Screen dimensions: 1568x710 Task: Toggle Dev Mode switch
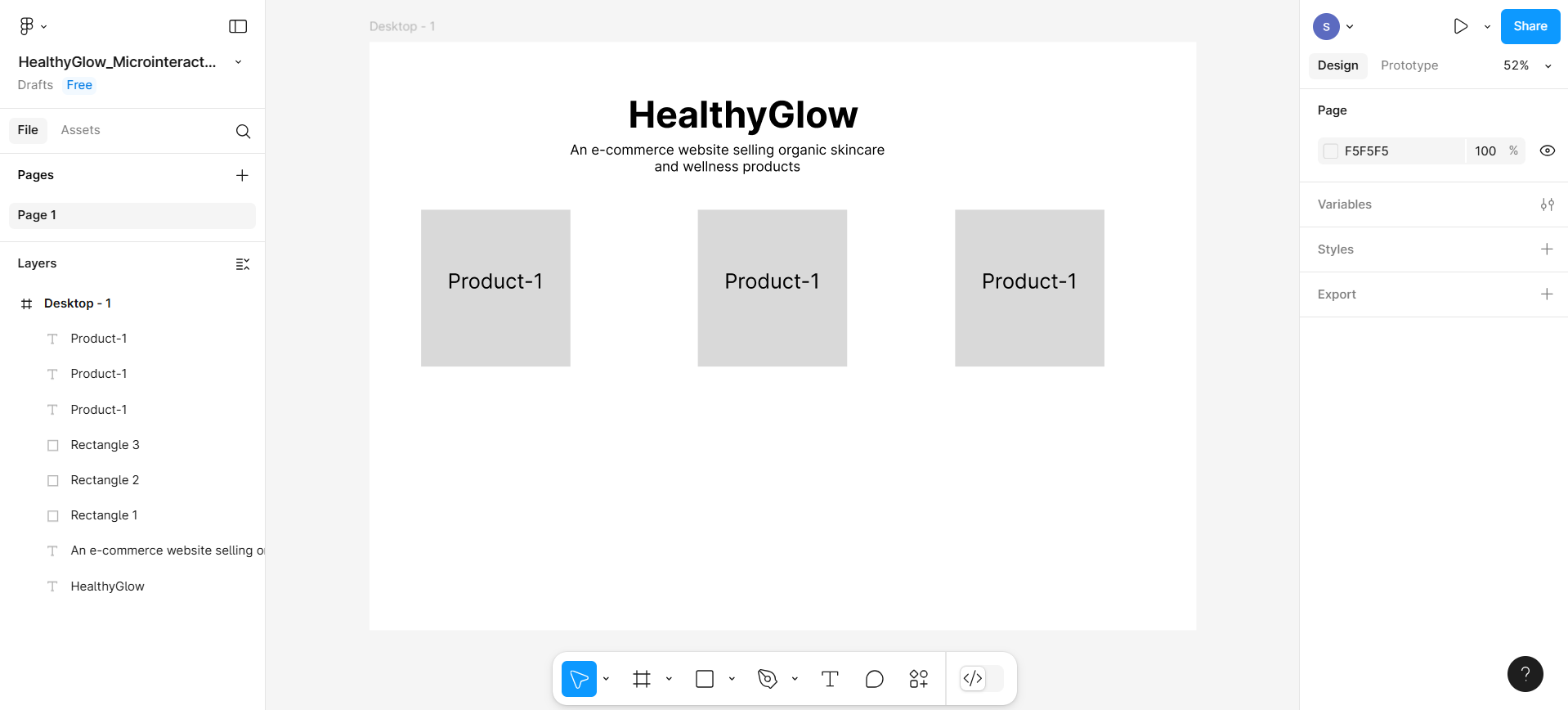[x=981, y=679]
